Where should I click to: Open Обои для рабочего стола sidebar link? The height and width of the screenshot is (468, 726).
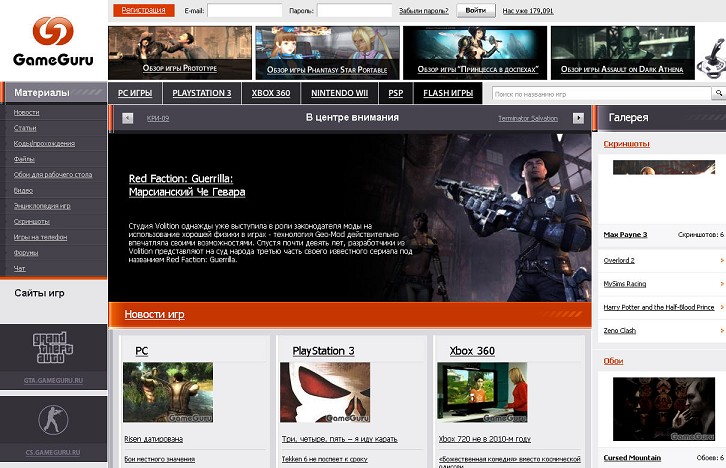53,175
